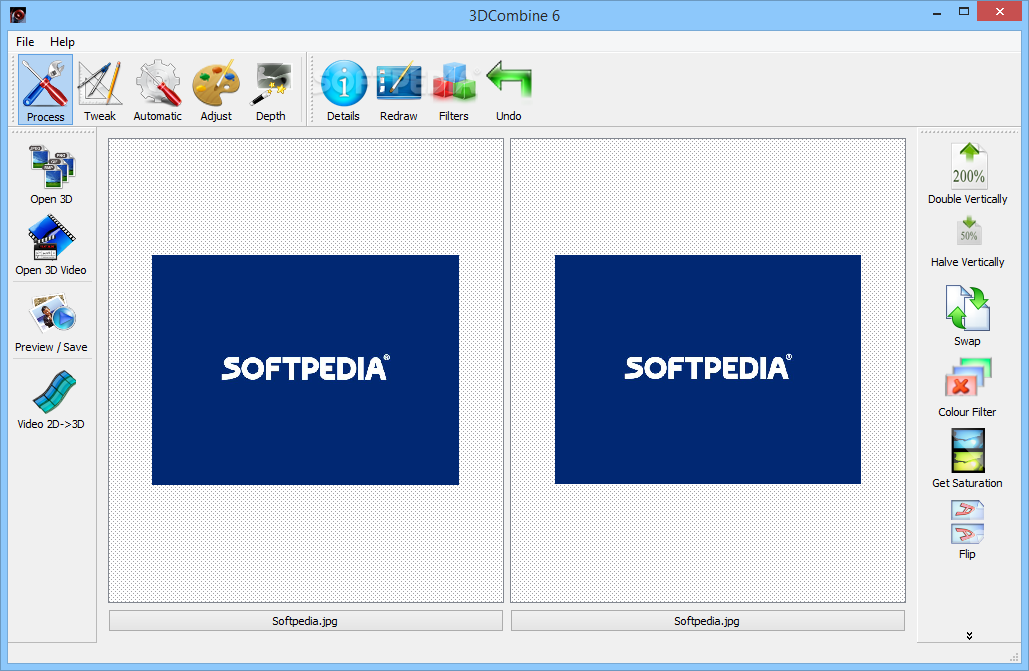
Task: Click Open 3D images icon
Action: (x=52, y=174)
